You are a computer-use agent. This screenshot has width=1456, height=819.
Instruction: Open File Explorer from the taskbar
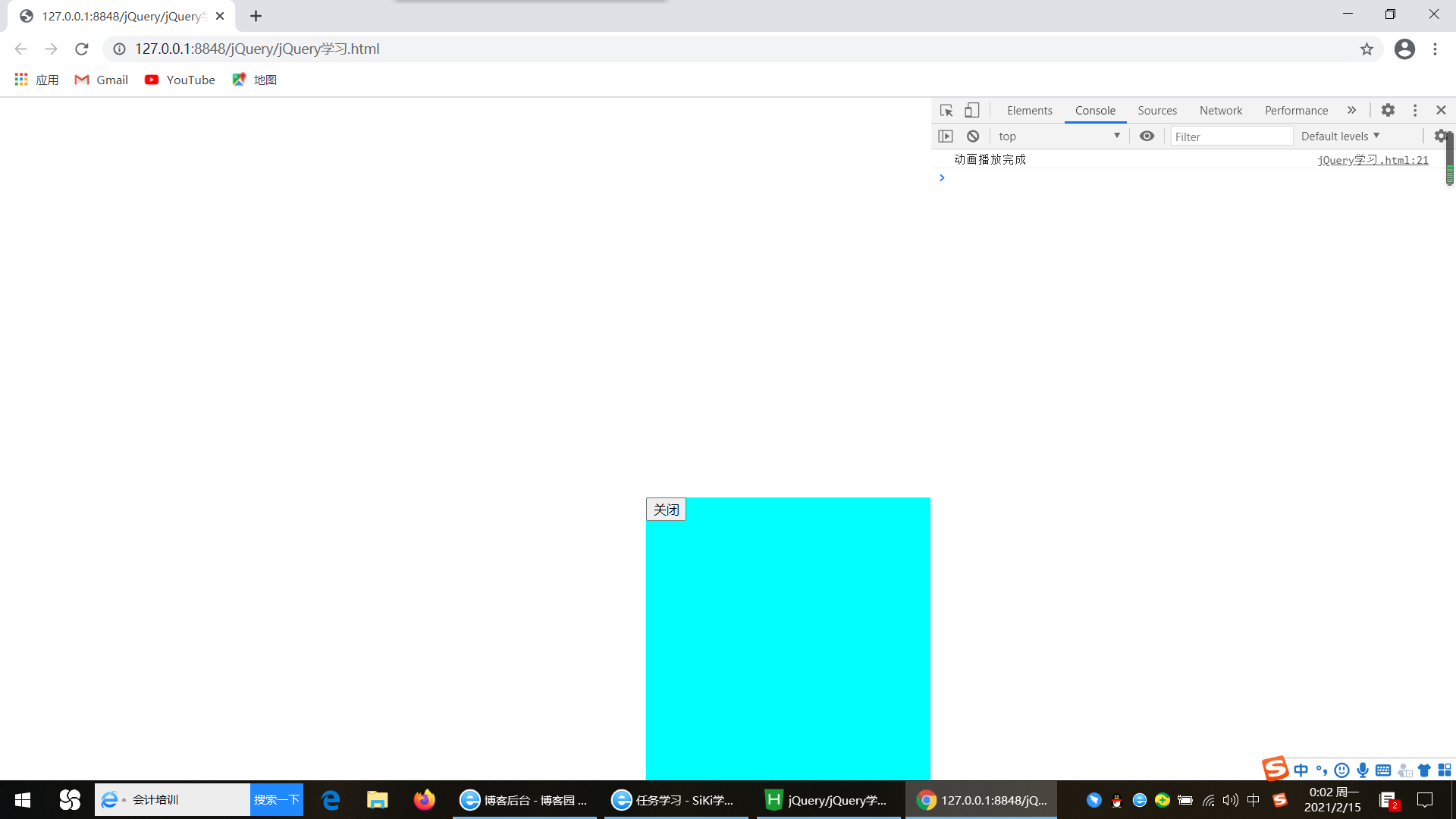click(377, 800)
